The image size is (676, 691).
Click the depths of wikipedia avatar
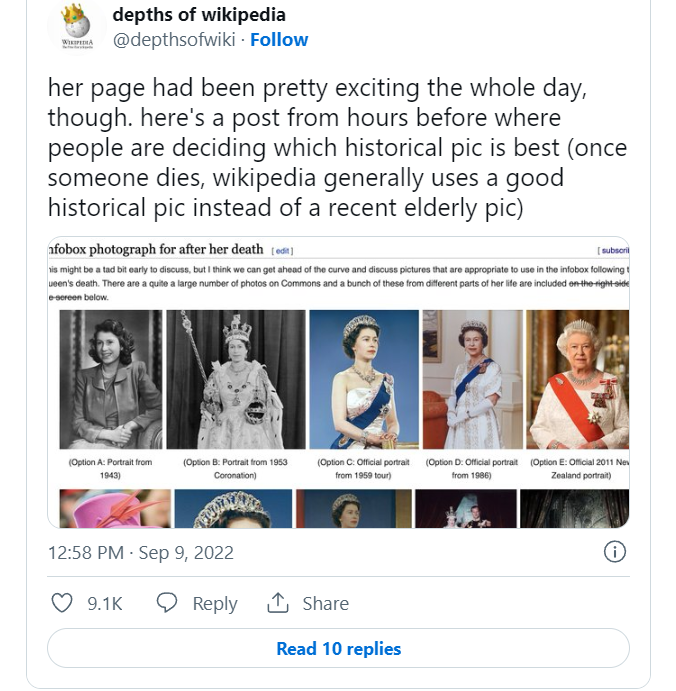coord(77,26)
